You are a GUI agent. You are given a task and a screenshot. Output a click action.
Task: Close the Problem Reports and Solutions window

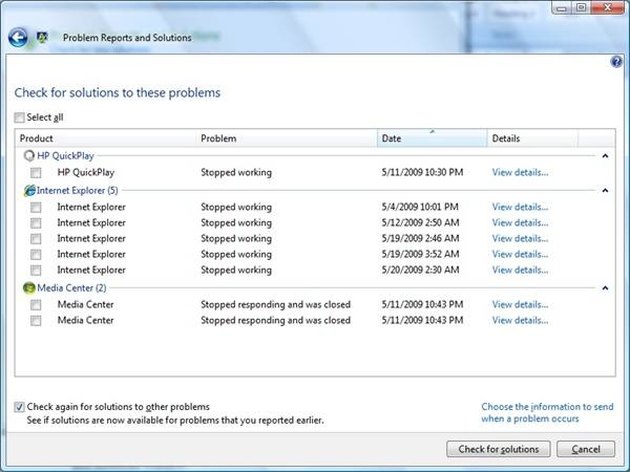point(608,7)
